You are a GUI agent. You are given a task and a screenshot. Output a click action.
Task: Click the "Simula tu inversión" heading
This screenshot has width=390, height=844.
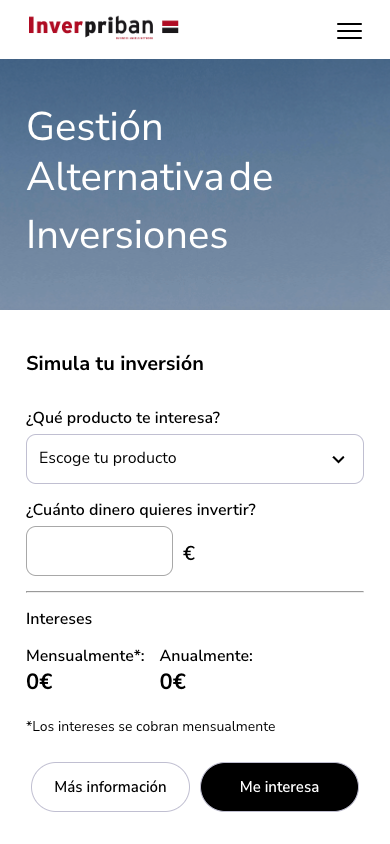(x=115, y=364)
